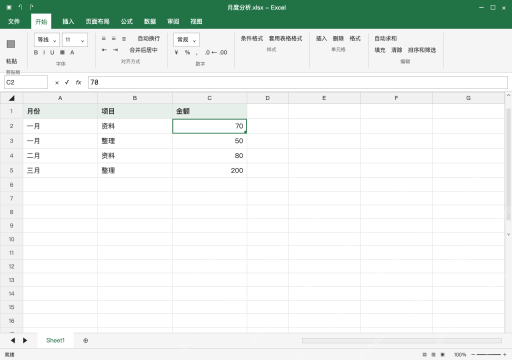
Task: Switch to the 视图 view tab
Action: (x=196, y=21)
